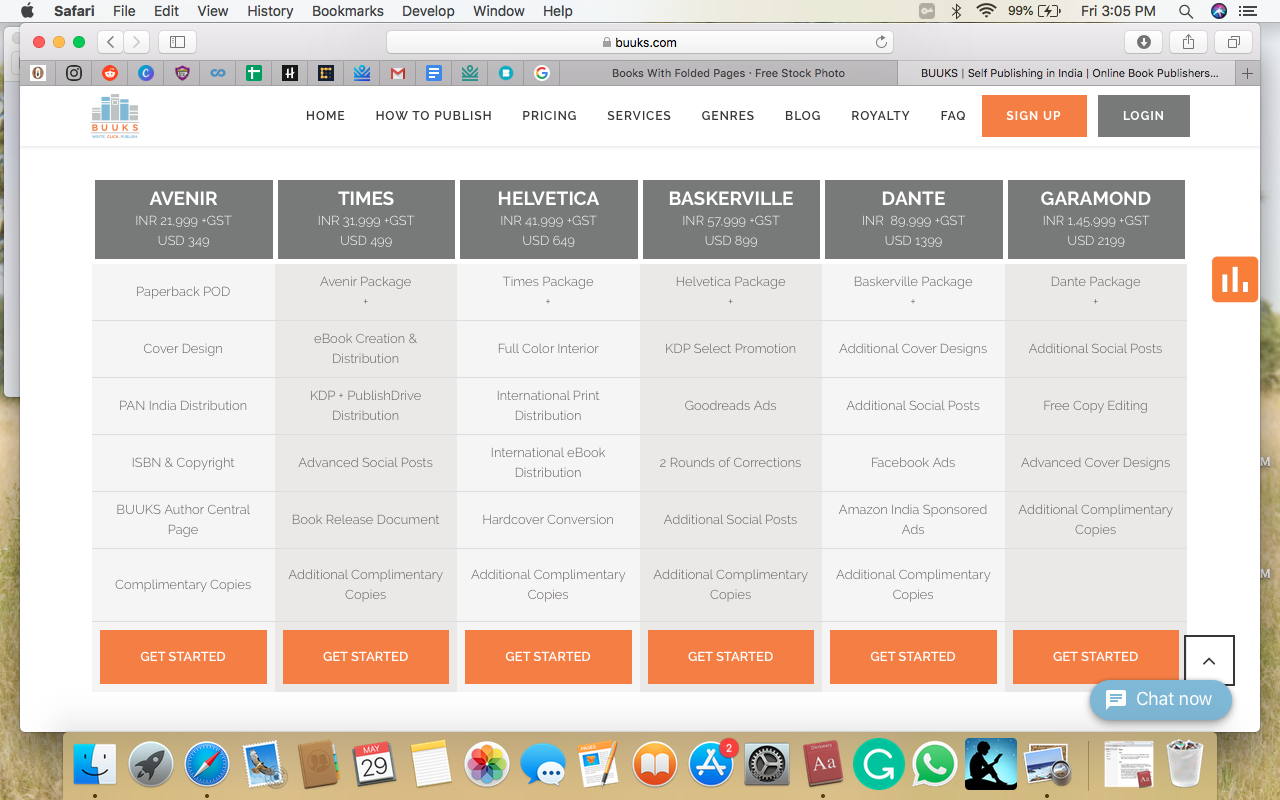
Task: Click the buuks.com address bar
Action: pos(640,42)
